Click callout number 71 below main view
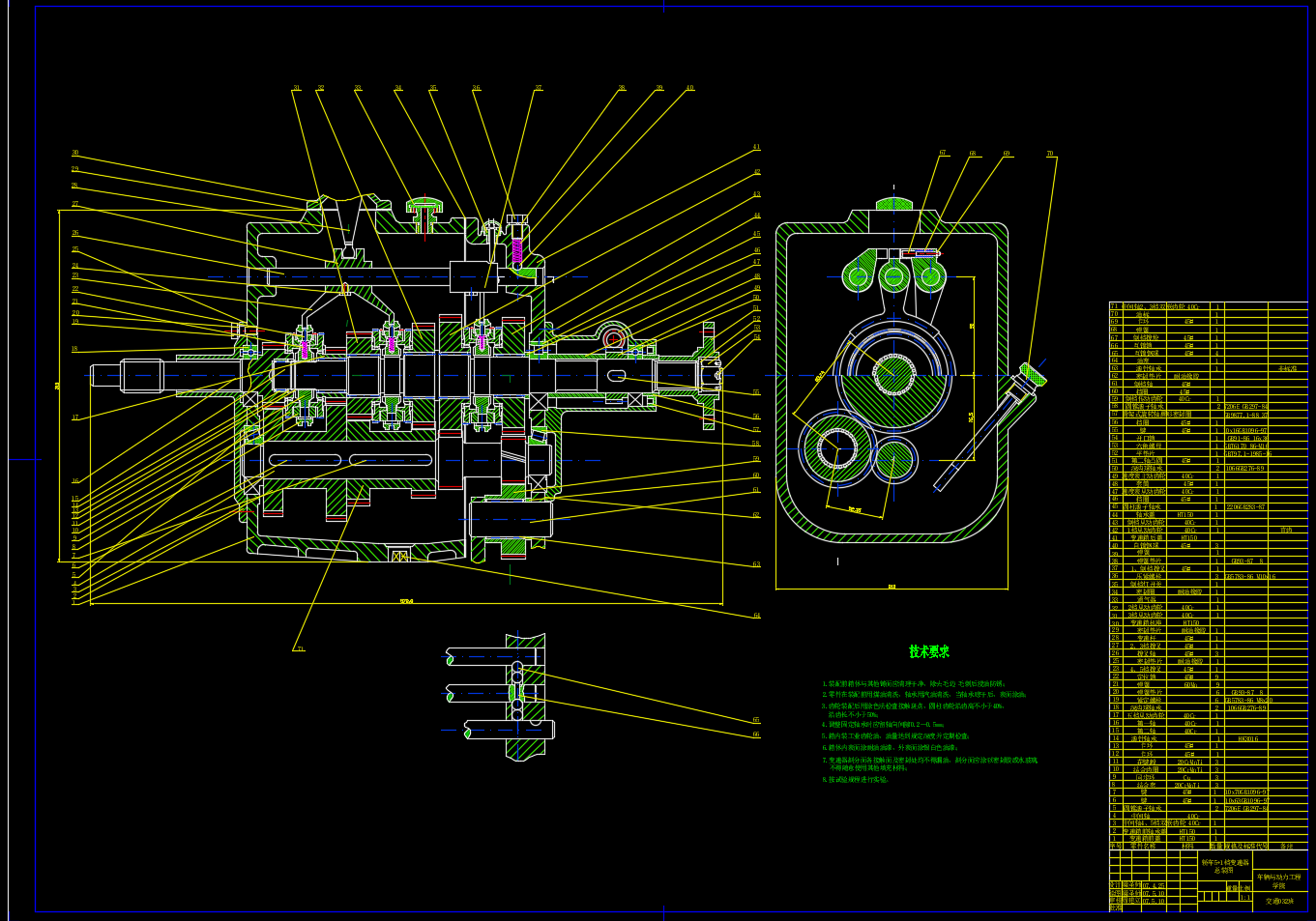This screenshot has width=1316, height=921. click(x=300, y=648)
